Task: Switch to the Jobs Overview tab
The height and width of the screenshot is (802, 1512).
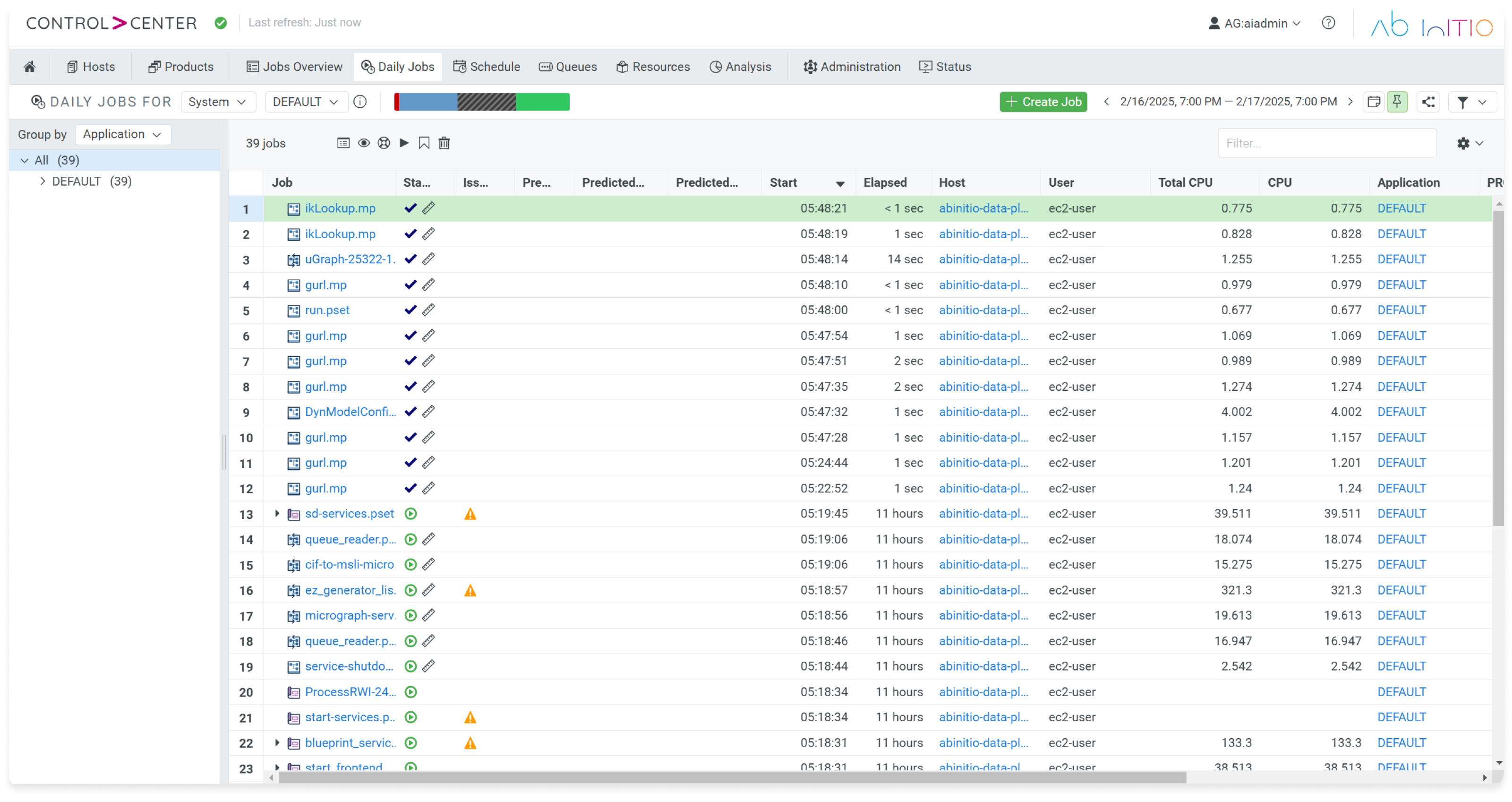Action: [294, 66]
